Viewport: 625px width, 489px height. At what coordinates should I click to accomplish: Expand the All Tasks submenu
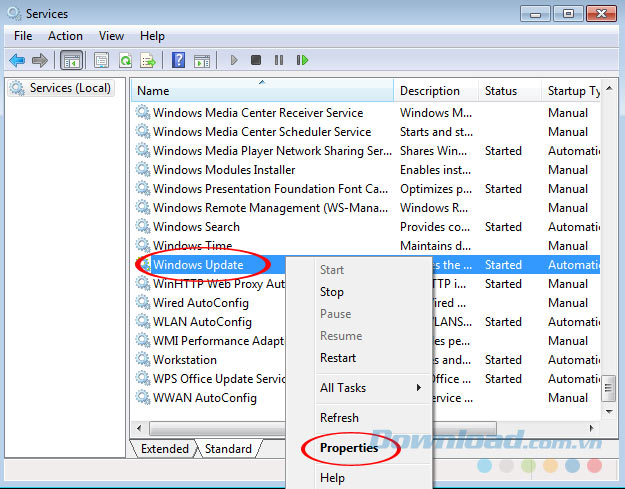click(359, 387)
